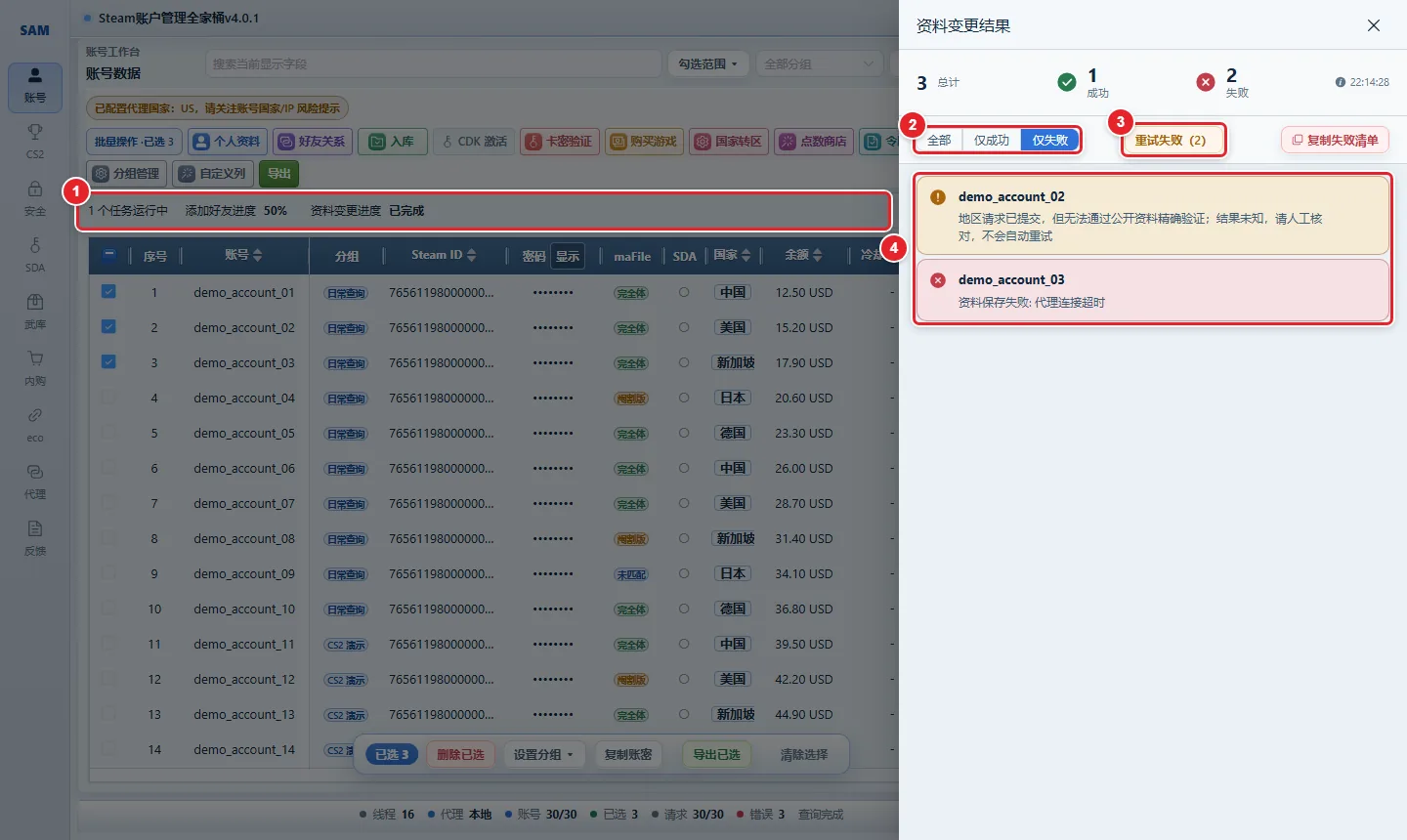
Task: Open the 内购 shopping cart section
Action: click(x=35, y=367)
